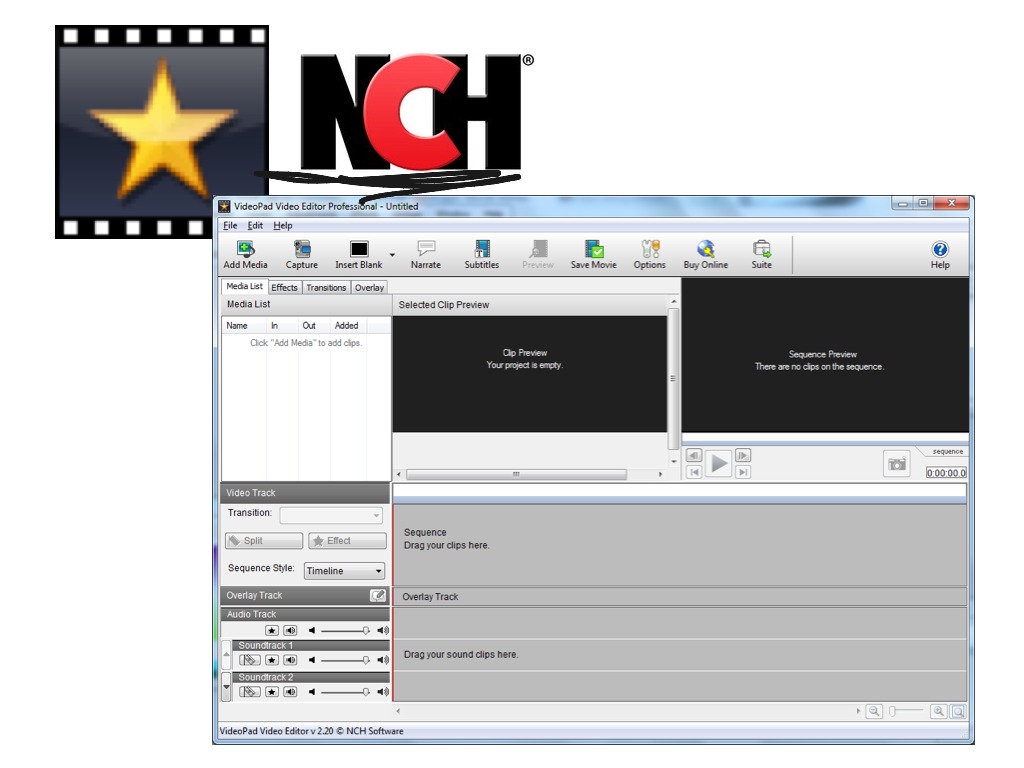The image size is (1024, 768).
Task: Click the Help question mark icon
Action: (940, 249)
